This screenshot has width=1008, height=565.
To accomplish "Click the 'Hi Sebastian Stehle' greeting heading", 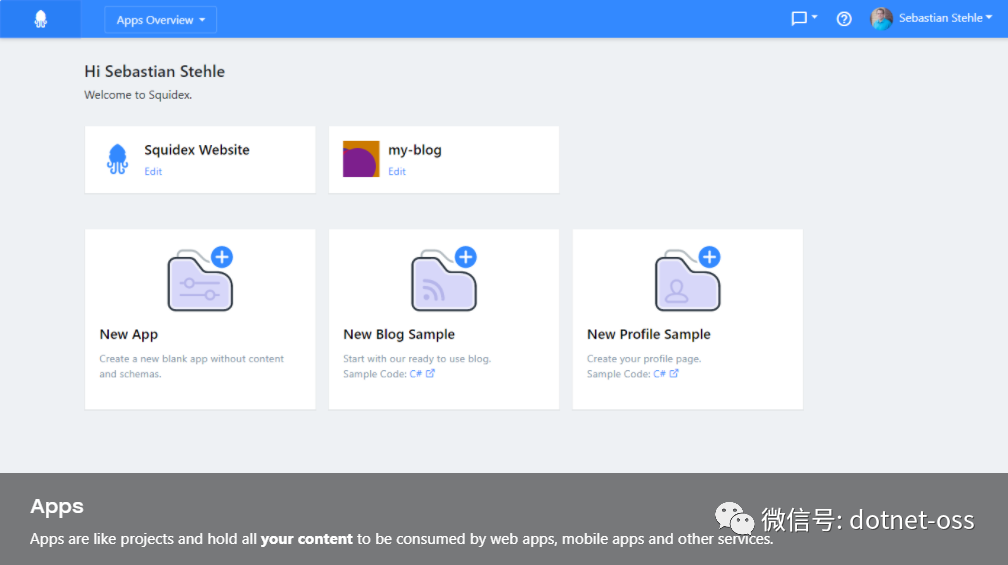I will pyautogui.click(x=154, y=71).
